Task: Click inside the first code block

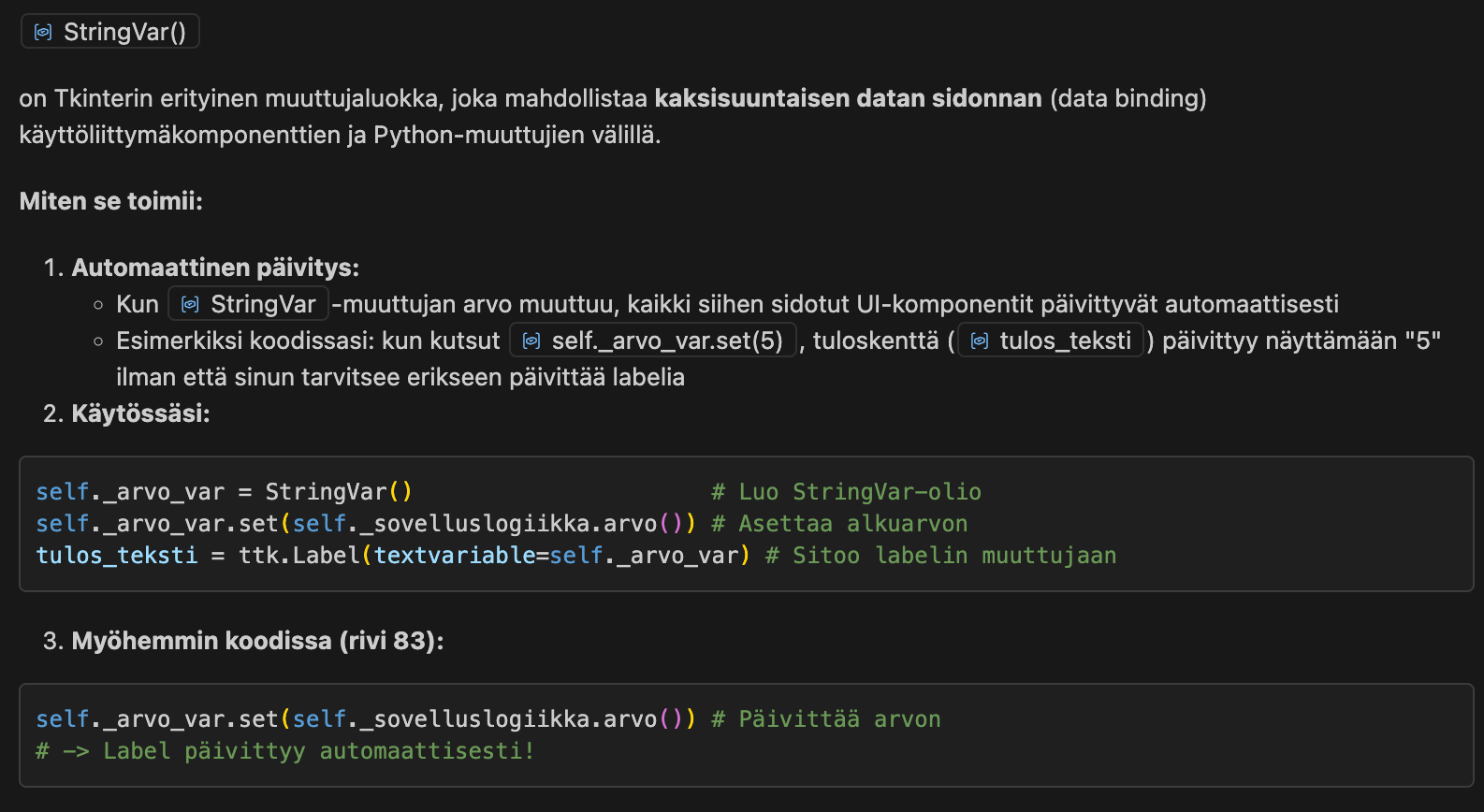Action: 1216,524
